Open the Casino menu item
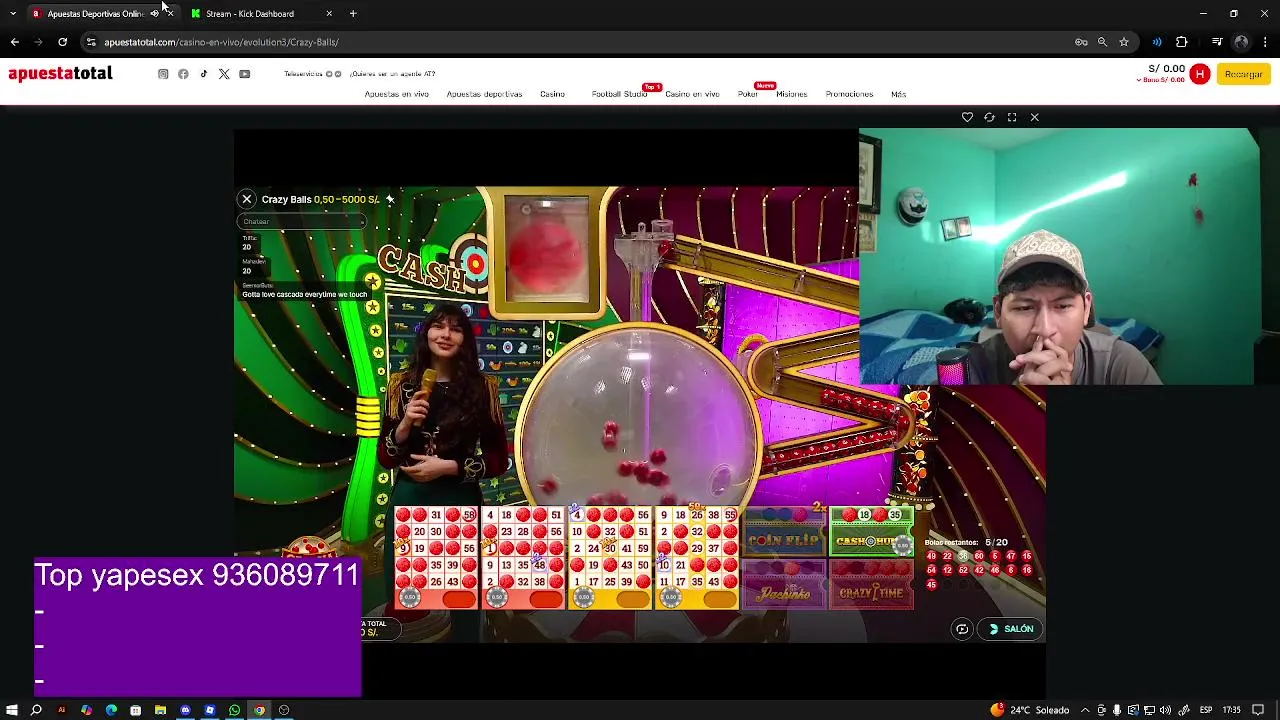1280x720 pixels. 552,94
